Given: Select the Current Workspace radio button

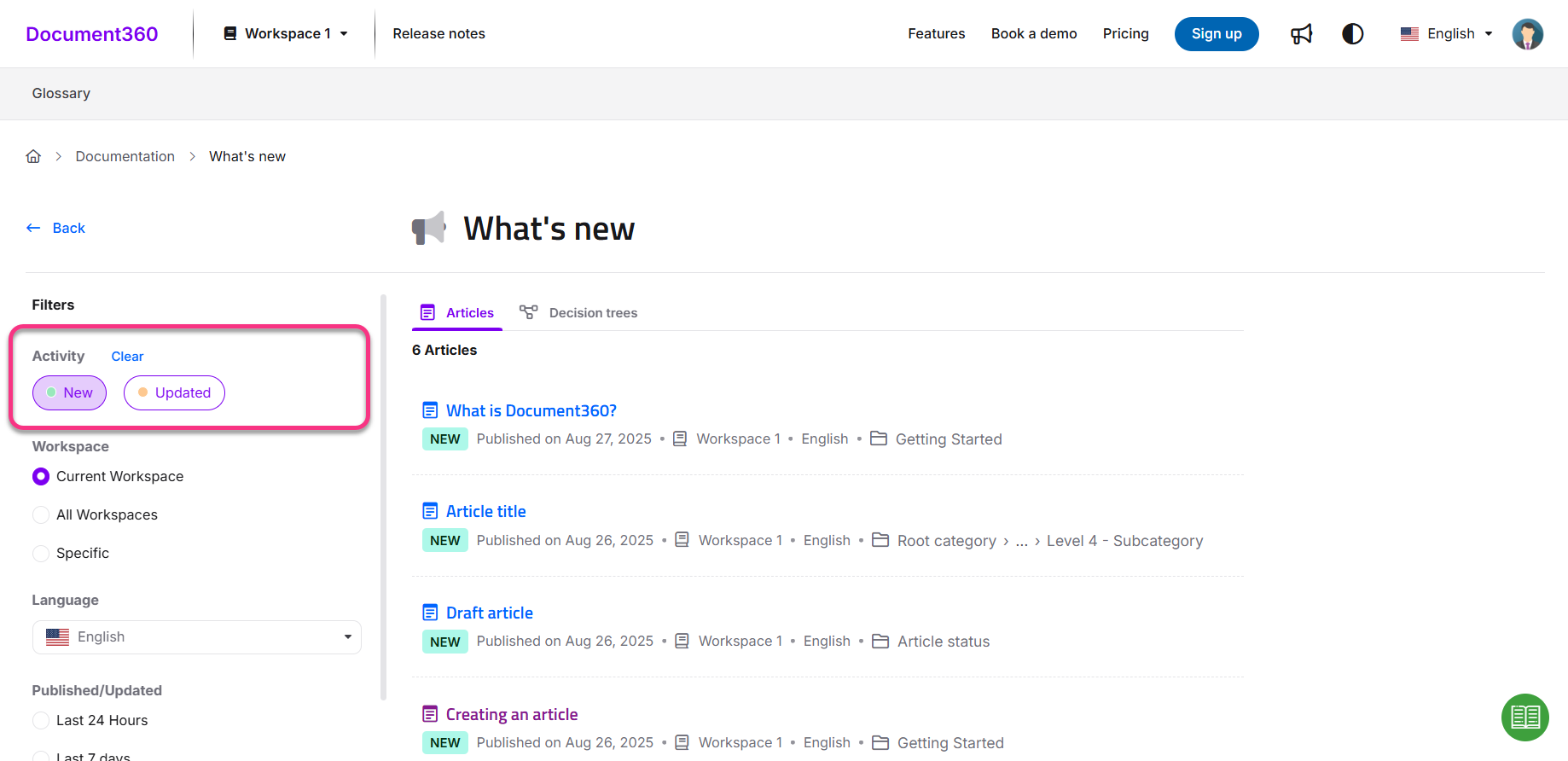Looking at the screenshot, I should click(41, 476).
